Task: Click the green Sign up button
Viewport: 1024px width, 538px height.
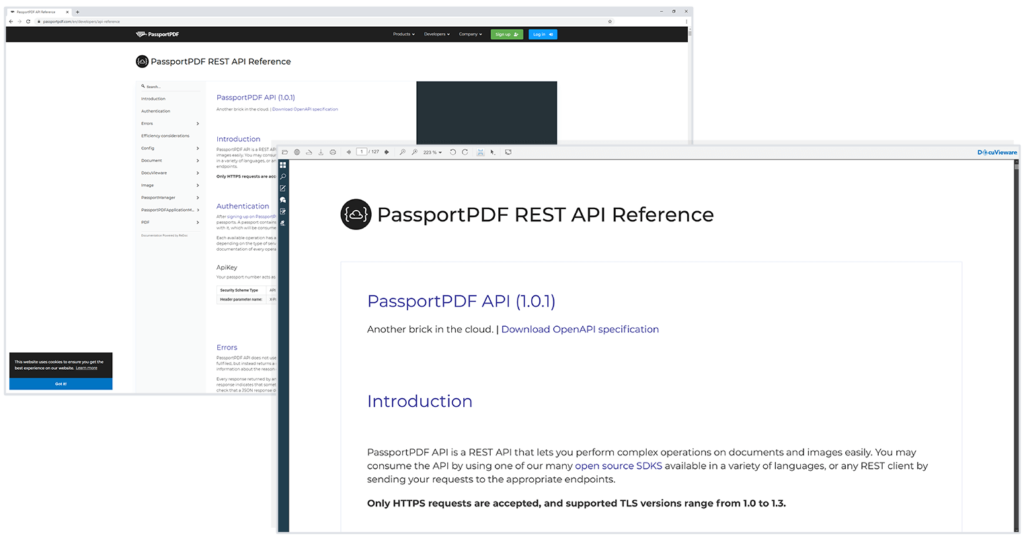Action: (x=507, y=34)
